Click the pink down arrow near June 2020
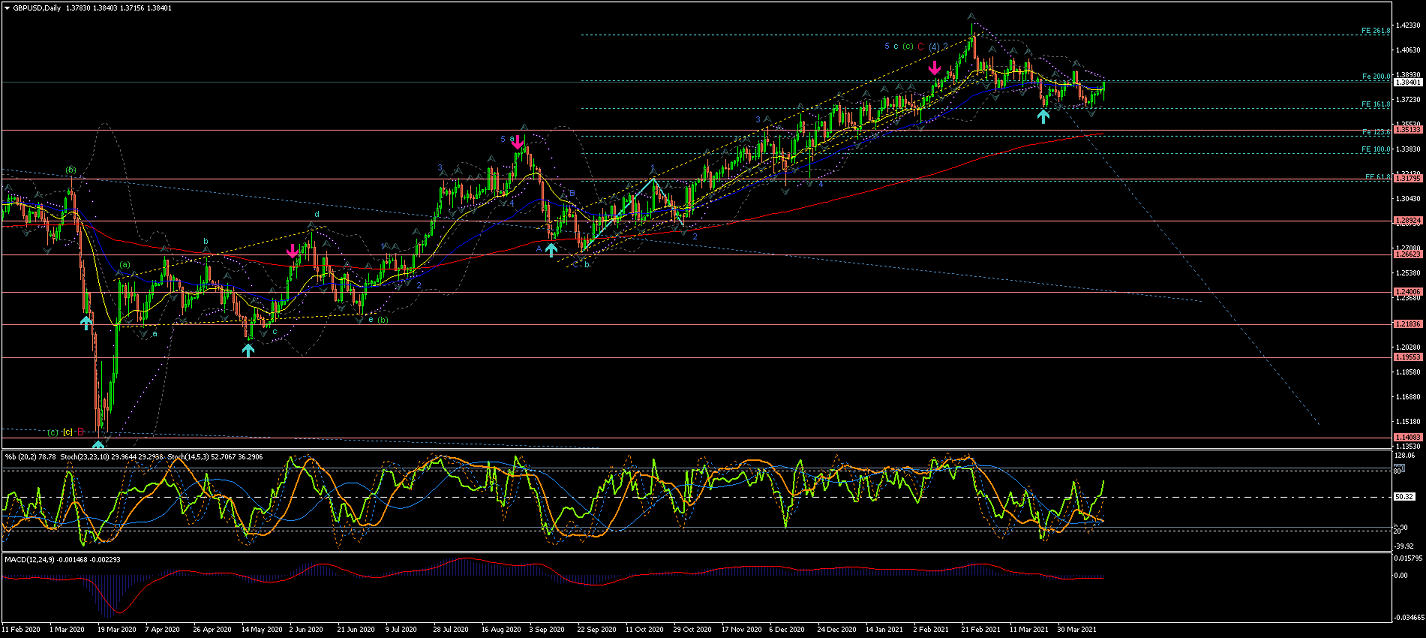The width and height of the screenshot is (1426, 638). (x=292, y=252)
